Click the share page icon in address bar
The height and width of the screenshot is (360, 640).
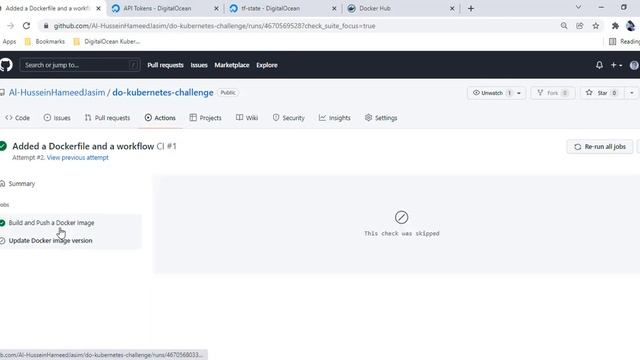pos(580,26)
